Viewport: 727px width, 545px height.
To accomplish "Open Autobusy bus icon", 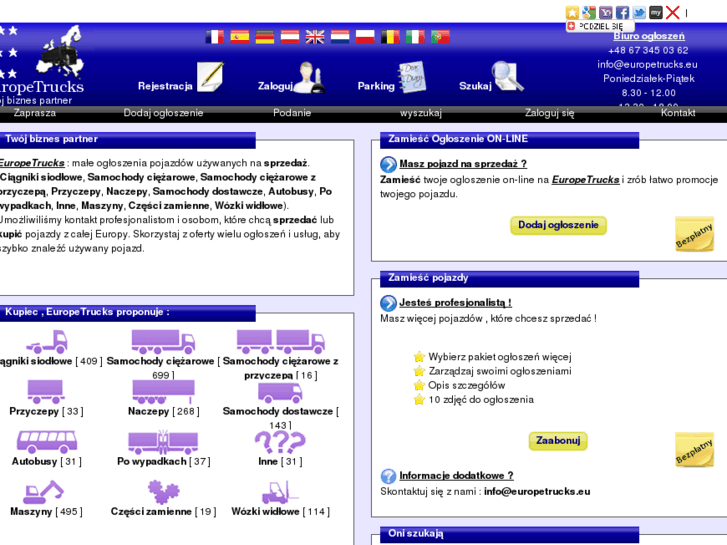I will pyautogui.click(x=47, y=442).
